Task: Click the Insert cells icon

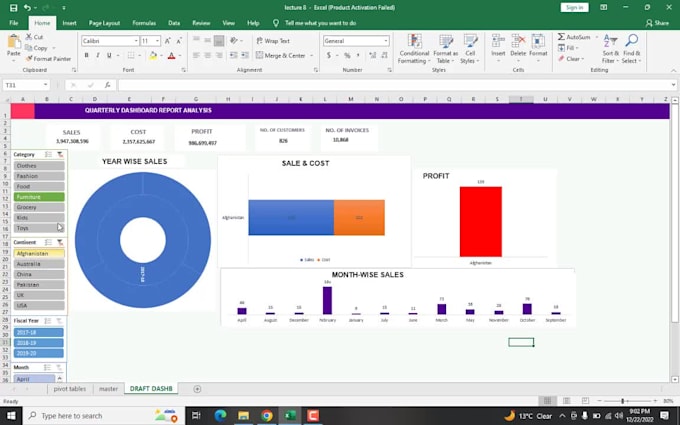Action: pyautogui.click(x=498, y=41)
